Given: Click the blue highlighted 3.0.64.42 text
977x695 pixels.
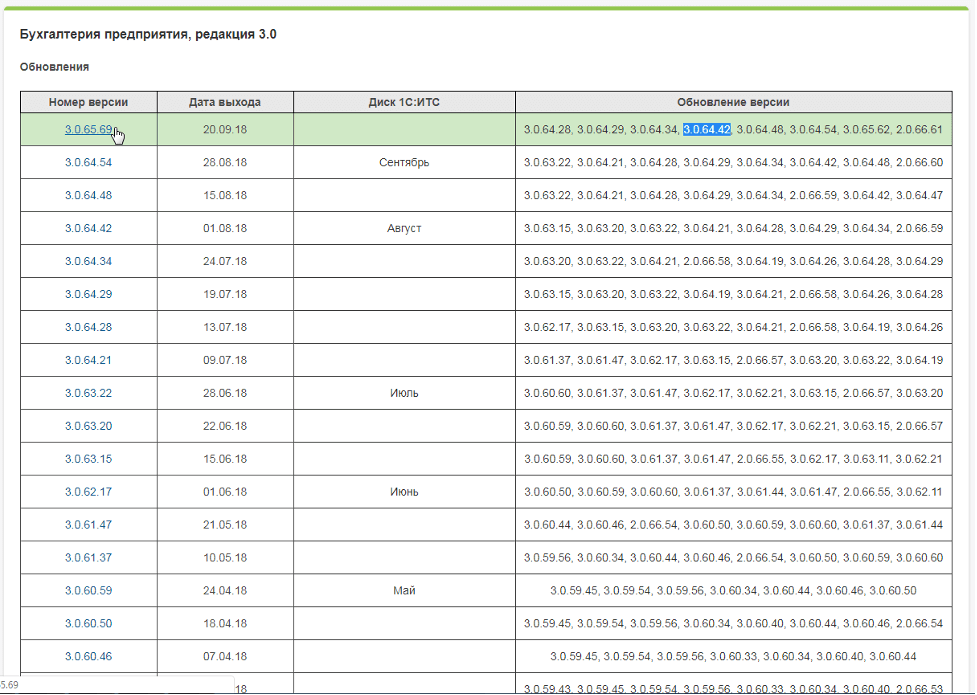Looking at the screenshot, I should 707,130.
